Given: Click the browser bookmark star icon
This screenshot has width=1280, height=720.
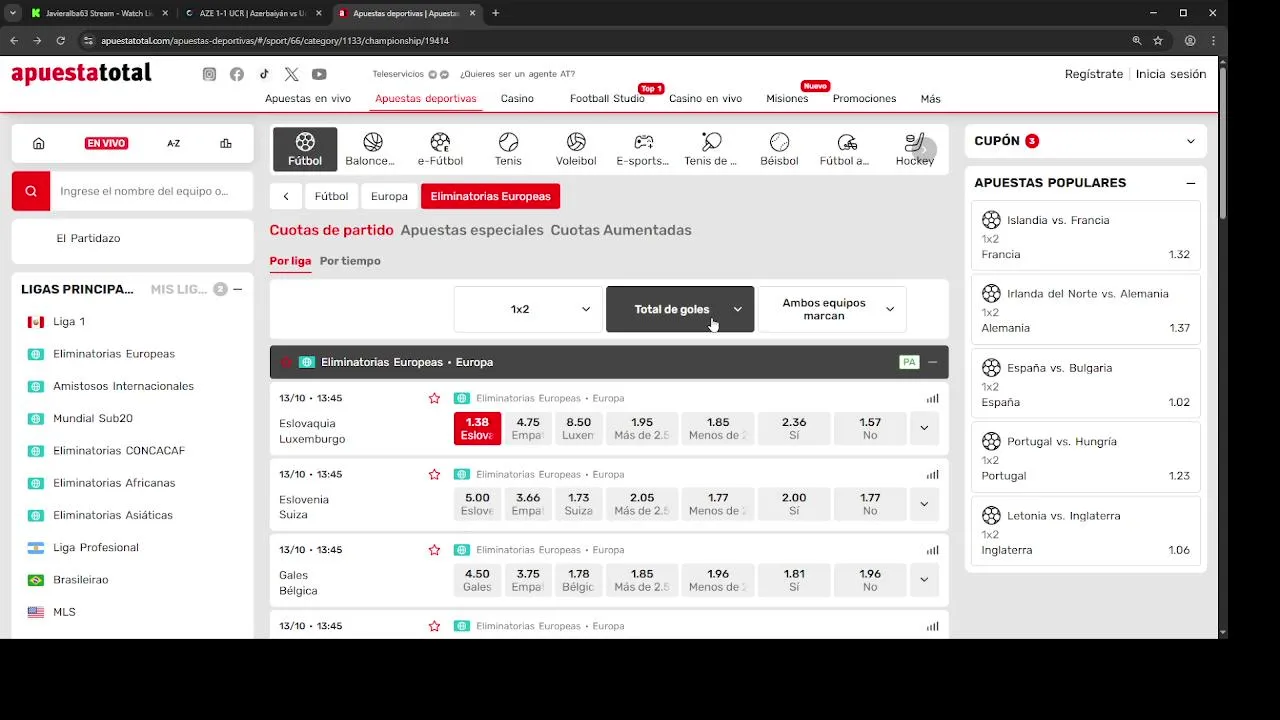Looking at the screenshot, I should (1158, 41).
